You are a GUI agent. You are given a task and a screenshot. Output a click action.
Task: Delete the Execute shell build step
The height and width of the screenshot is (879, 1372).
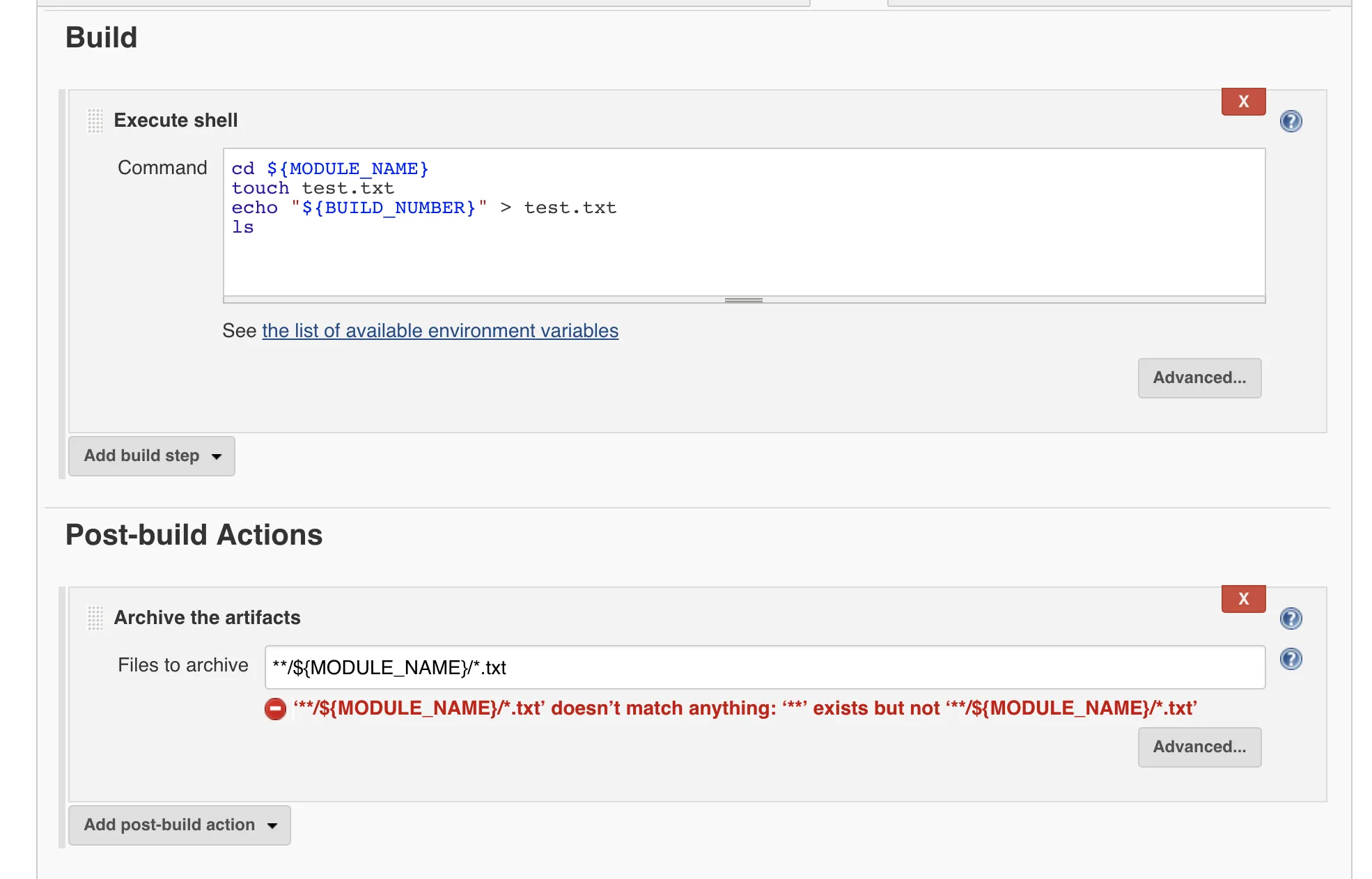1243,102
